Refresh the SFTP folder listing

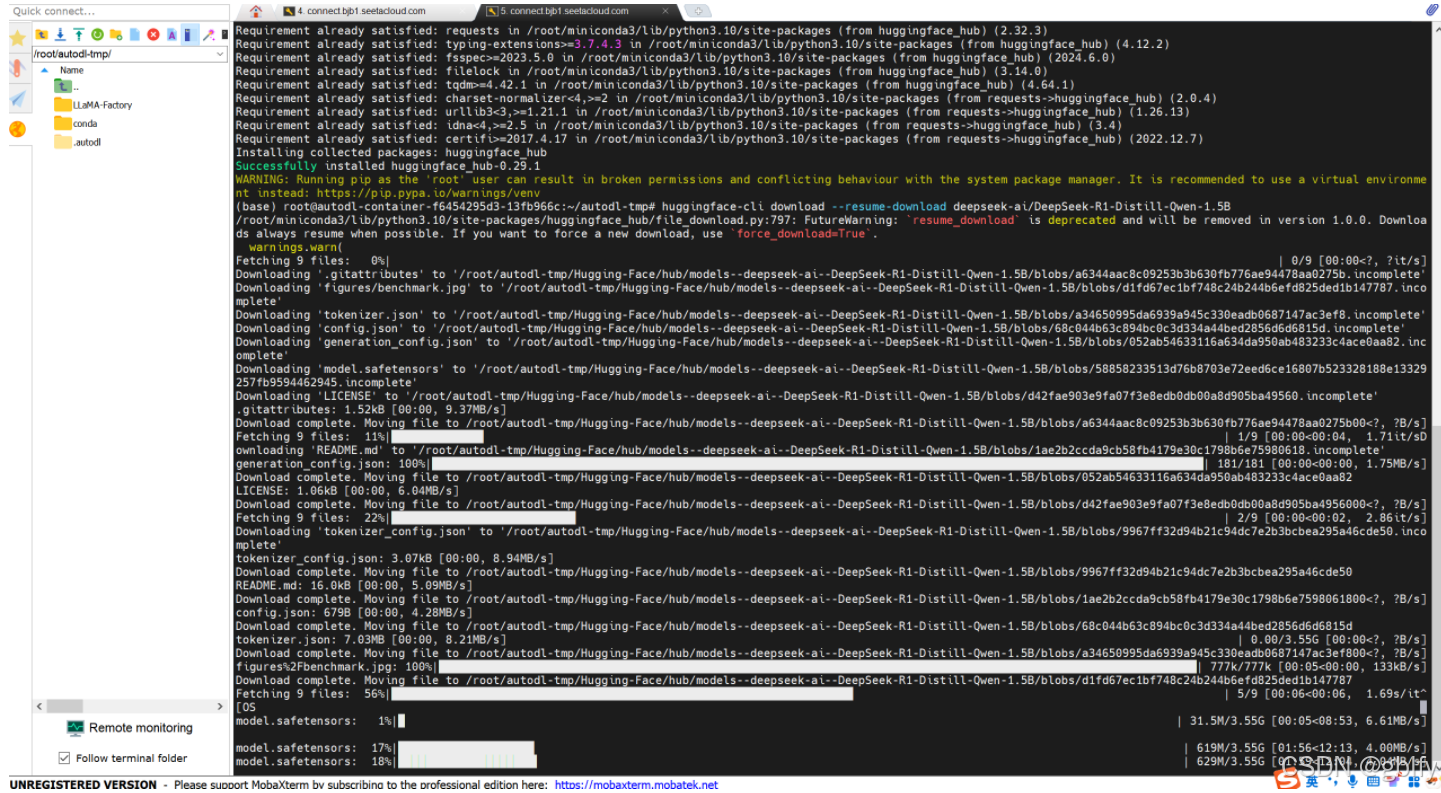pyautogui.click(x=97, y=34)
